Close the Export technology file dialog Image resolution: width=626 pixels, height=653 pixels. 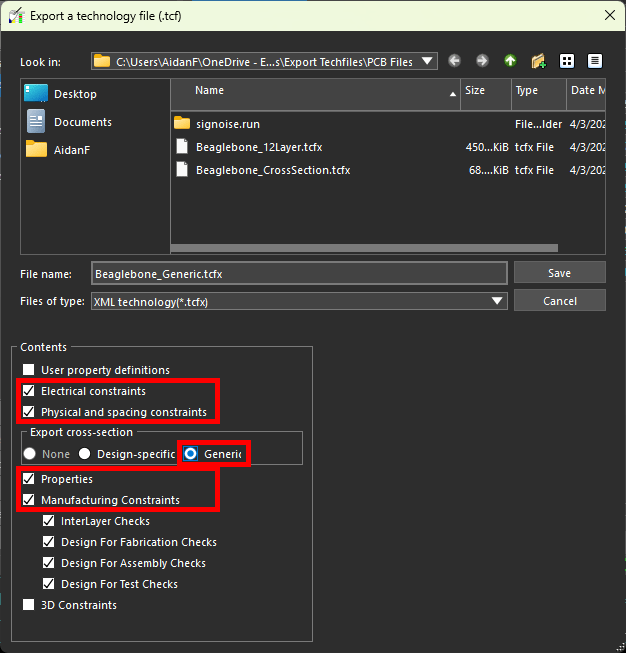pos(610,15)
